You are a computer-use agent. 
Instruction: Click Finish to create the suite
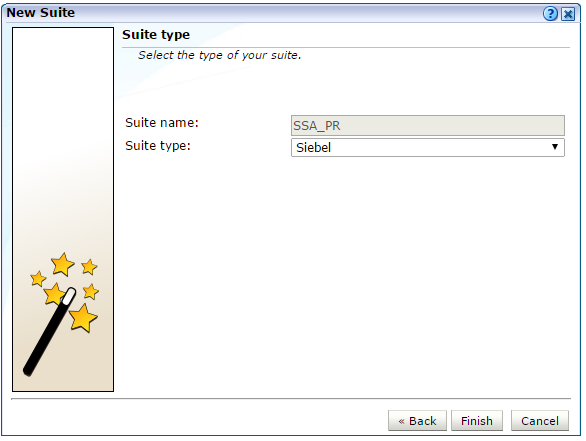coord(476,421)
